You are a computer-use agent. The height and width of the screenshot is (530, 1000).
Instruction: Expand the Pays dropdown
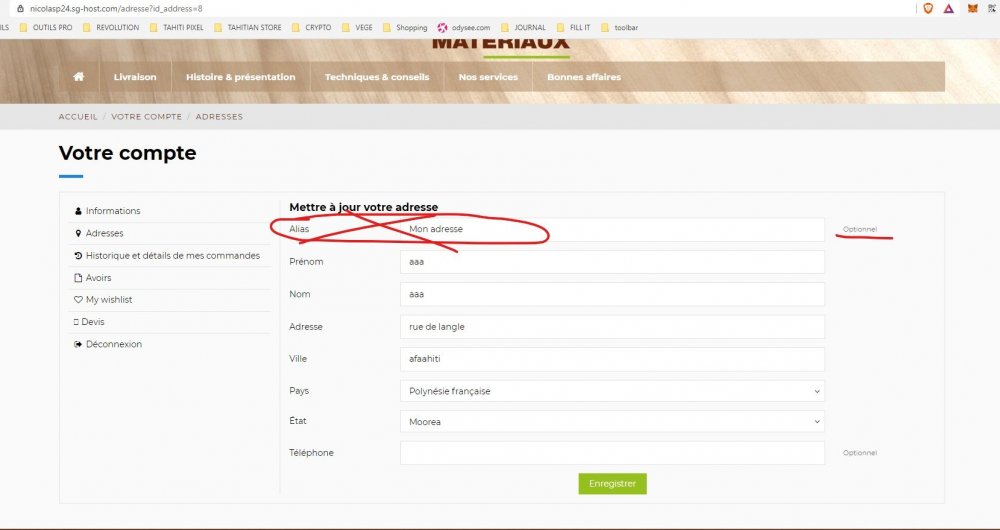[612, 391]
